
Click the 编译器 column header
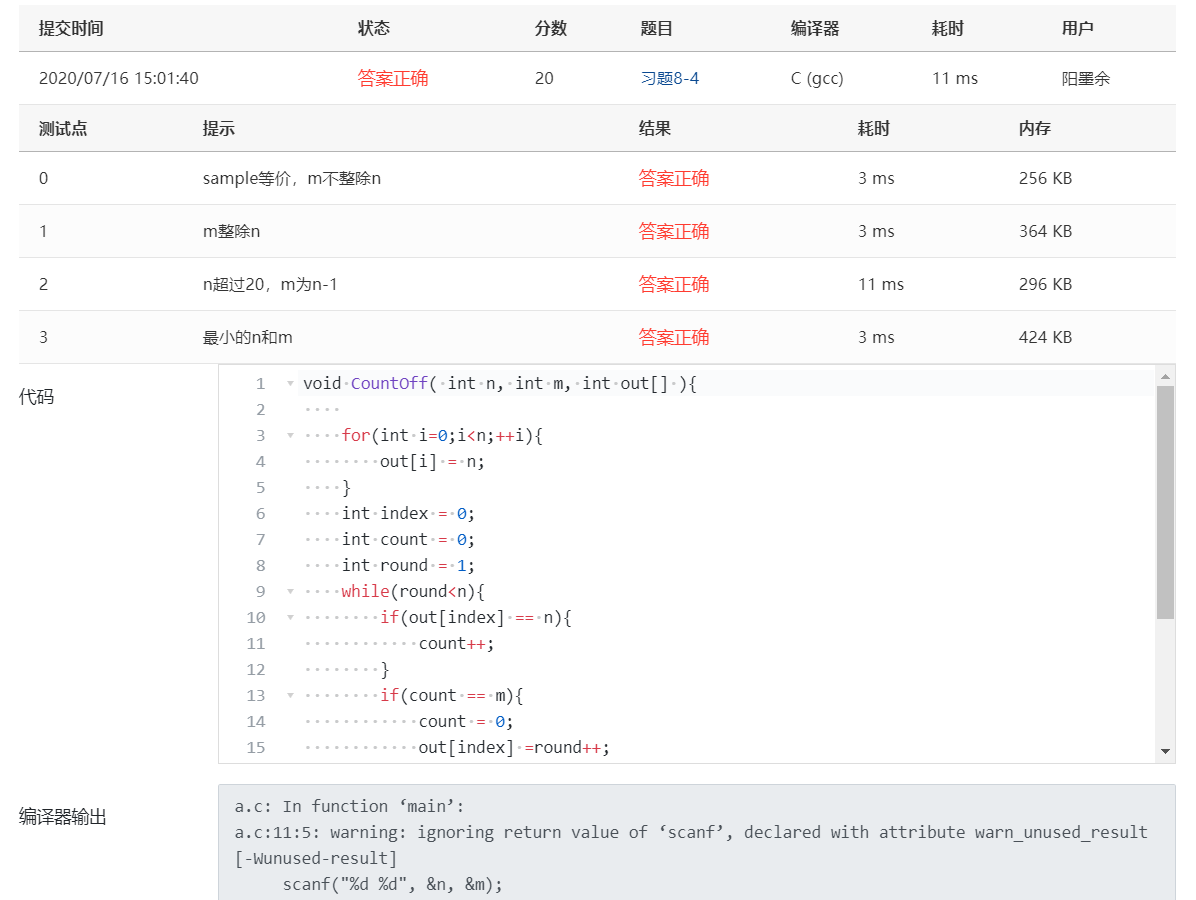click(813, 28)
